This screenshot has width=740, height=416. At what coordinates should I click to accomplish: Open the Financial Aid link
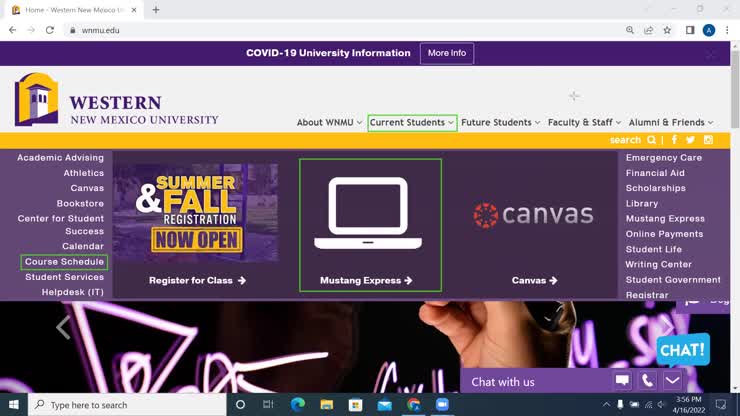[x=654, y=173]
